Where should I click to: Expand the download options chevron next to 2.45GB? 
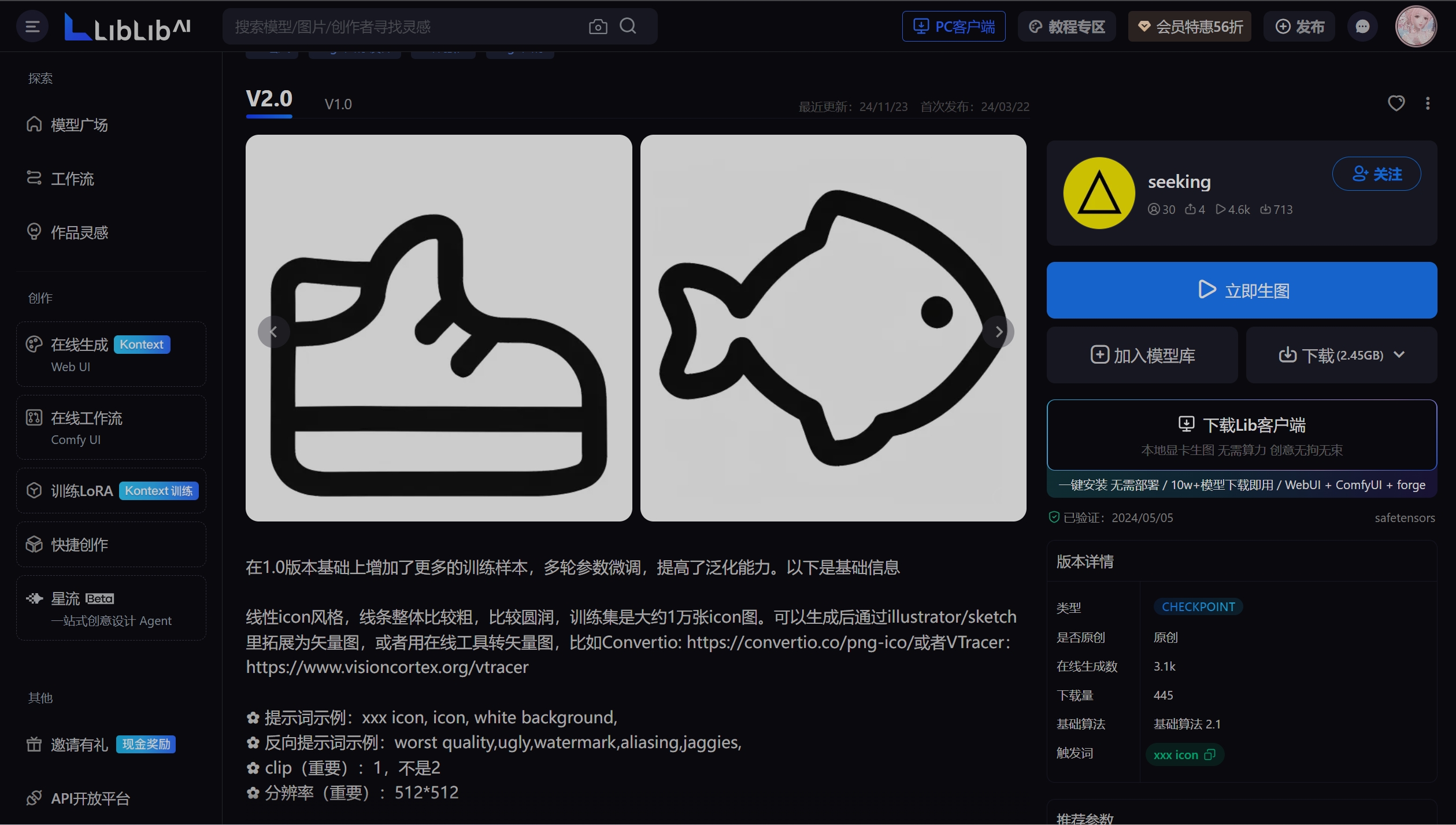1399,354
